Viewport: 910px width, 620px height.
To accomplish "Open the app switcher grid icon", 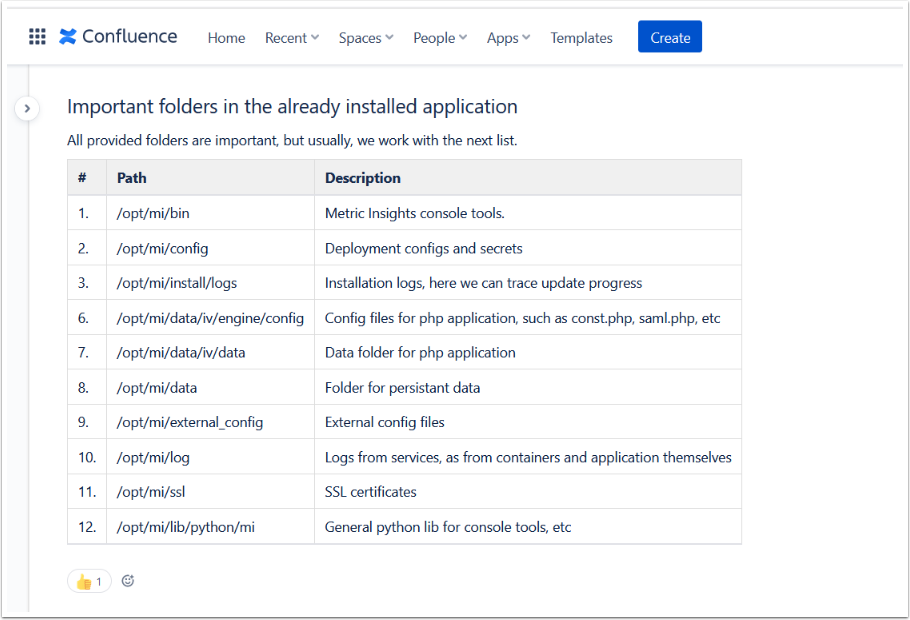I will 37,37.
